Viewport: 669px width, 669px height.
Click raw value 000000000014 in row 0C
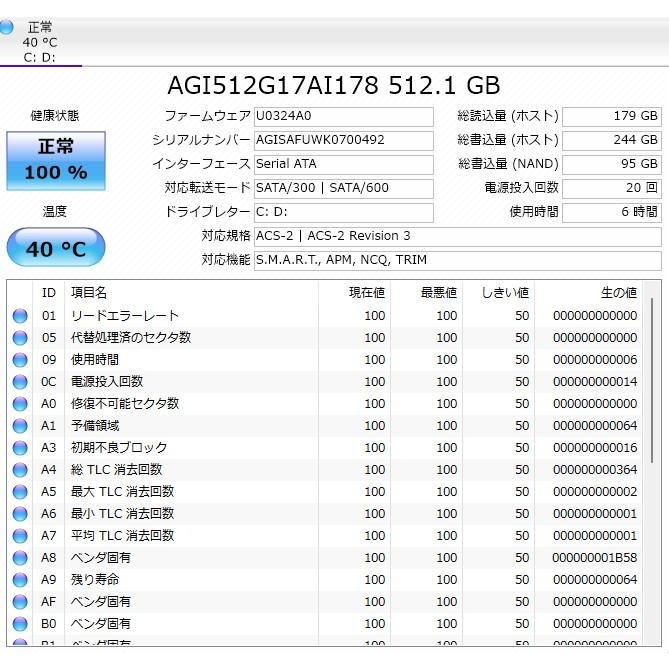595,382
